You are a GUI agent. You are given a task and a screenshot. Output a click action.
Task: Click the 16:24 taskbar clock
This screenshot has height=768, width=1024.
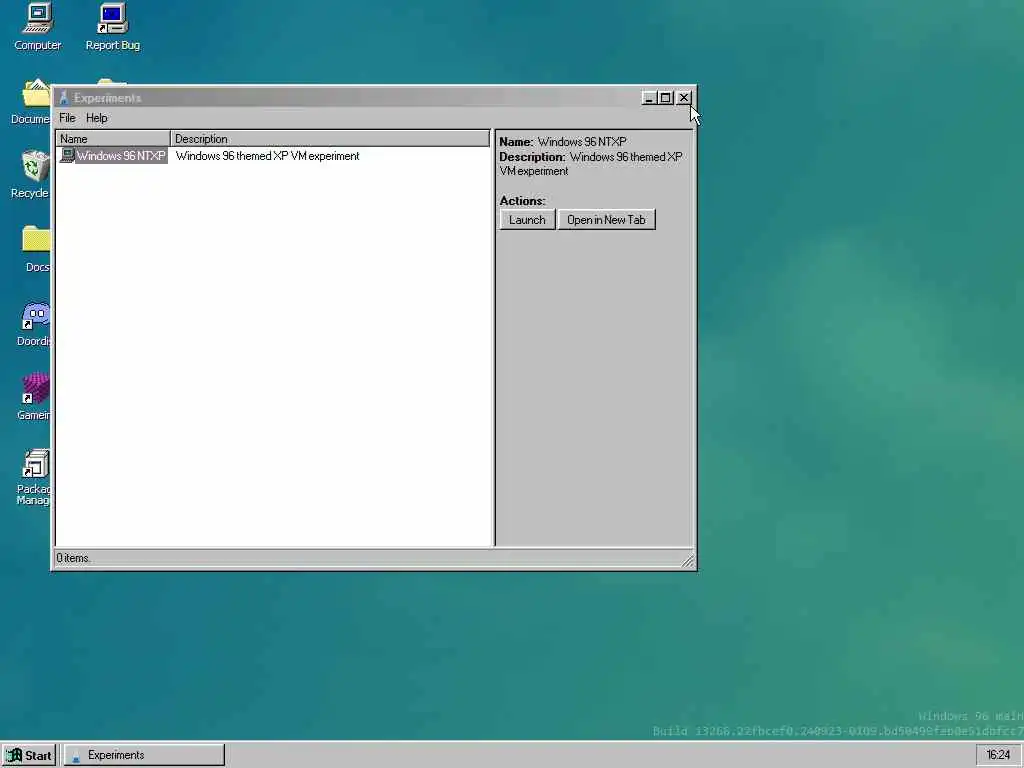[x=998, y=755]
